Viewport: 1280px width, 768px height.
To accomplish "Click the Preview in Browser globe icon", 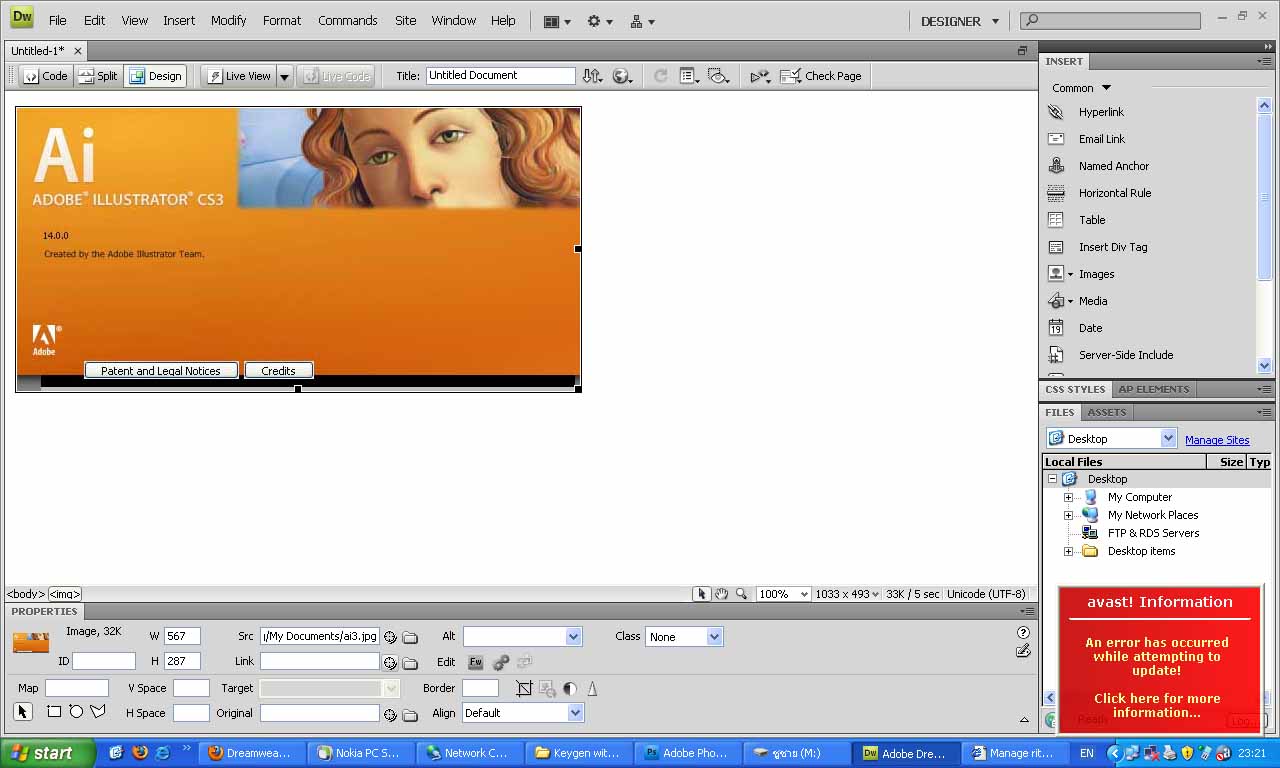I will (622, 76).
